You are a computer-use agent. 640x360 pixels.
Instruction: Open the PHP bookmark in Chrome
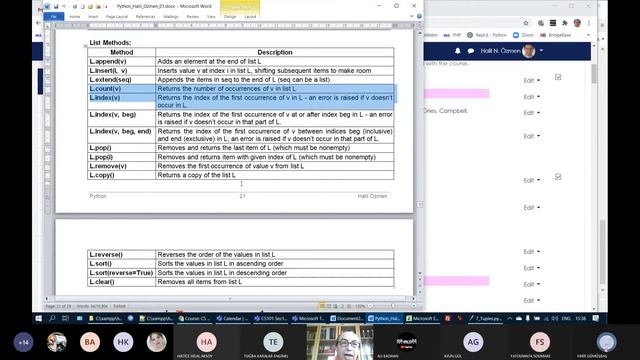(x=452, y=35)
